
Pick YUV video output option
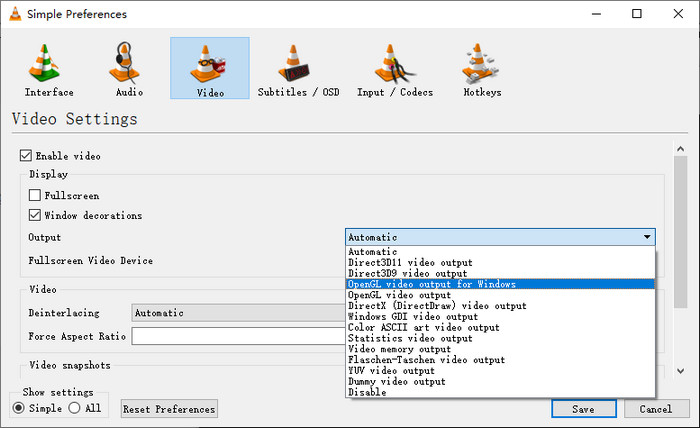(x=500, y=370)
